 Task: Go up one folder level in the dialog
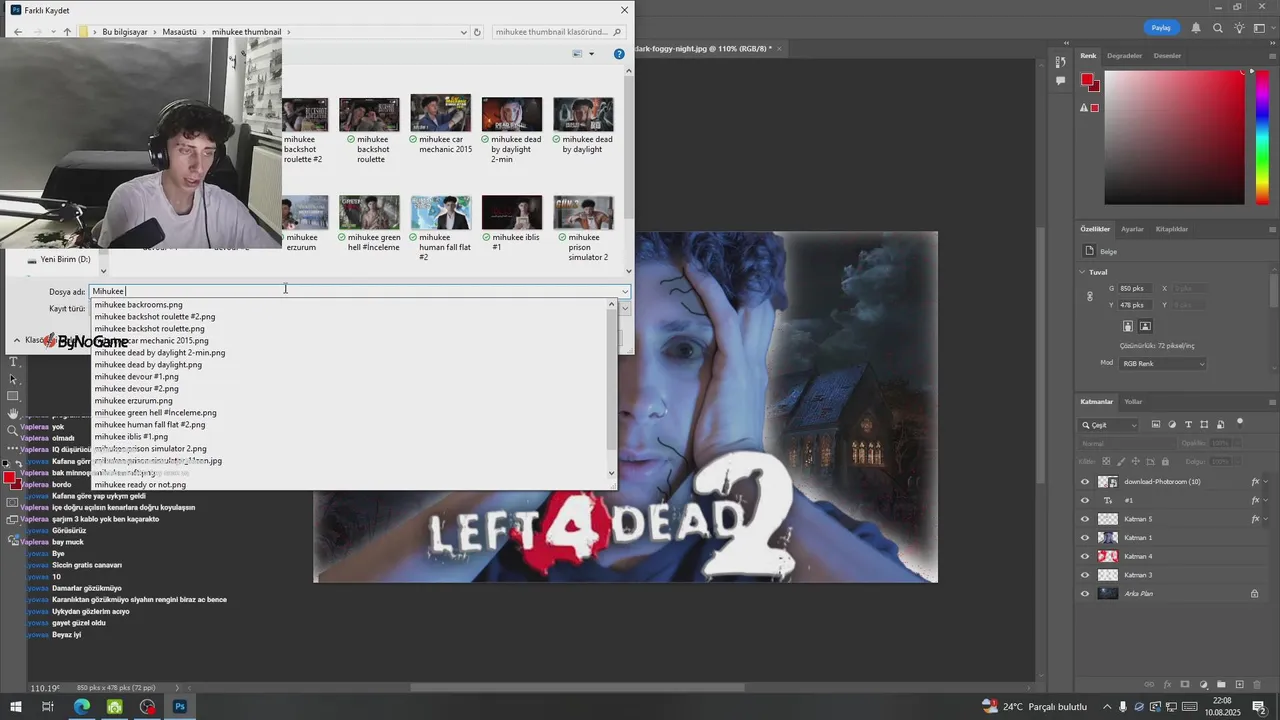[x=67, y=32]
